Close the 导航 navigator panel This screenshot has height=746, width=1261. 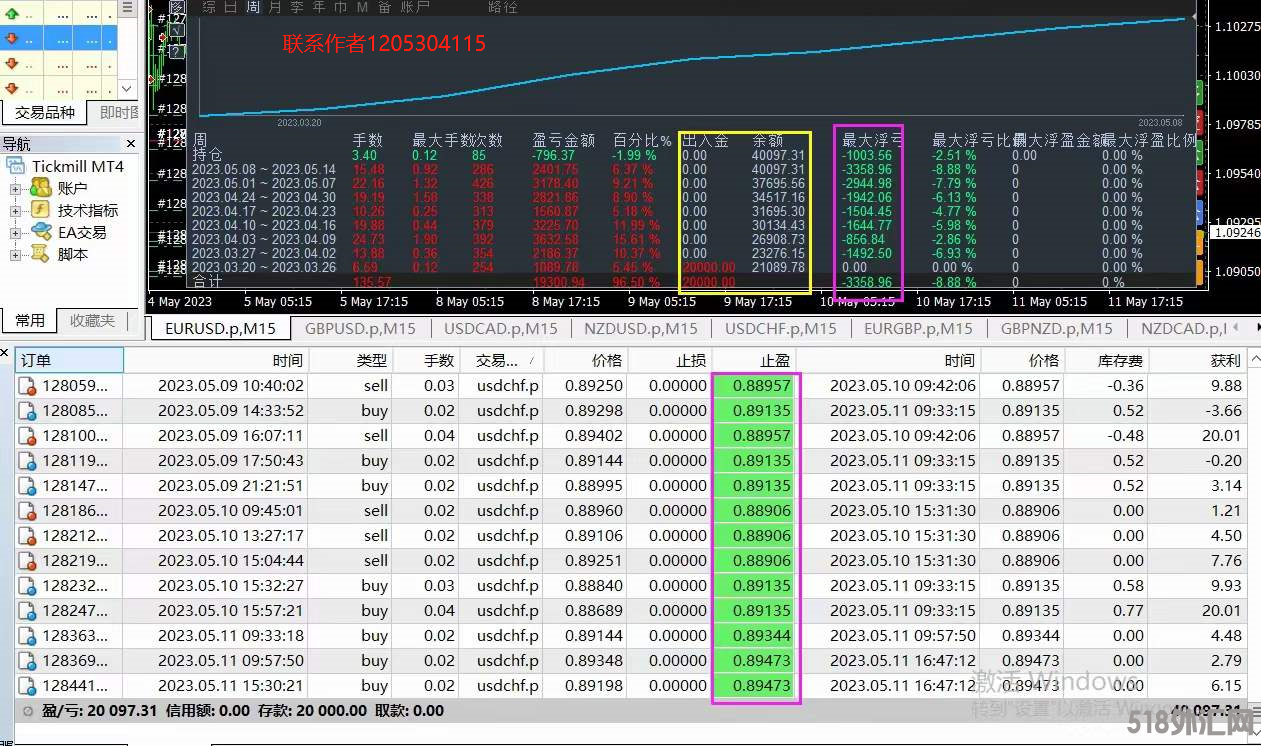coord(130,144)
